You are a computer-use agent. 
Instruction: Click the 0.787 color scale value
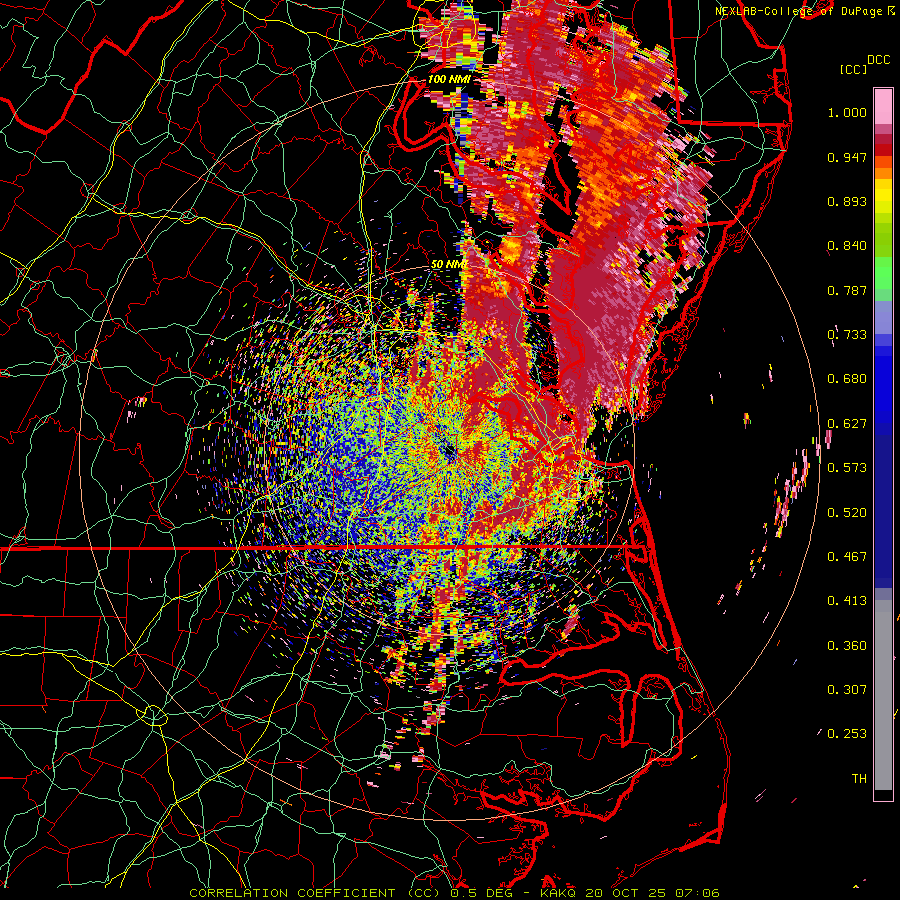click(847, 290)
